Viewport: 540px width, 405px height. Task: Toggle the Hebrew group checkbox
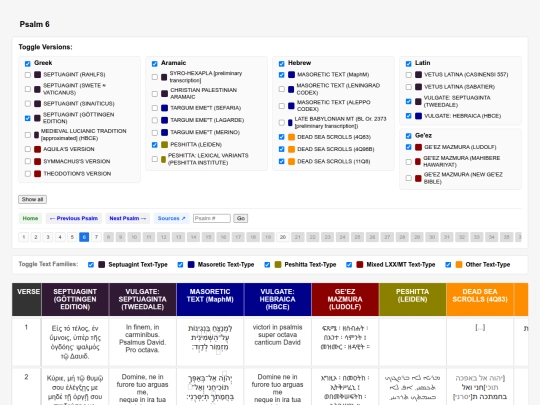pos(281,63)
